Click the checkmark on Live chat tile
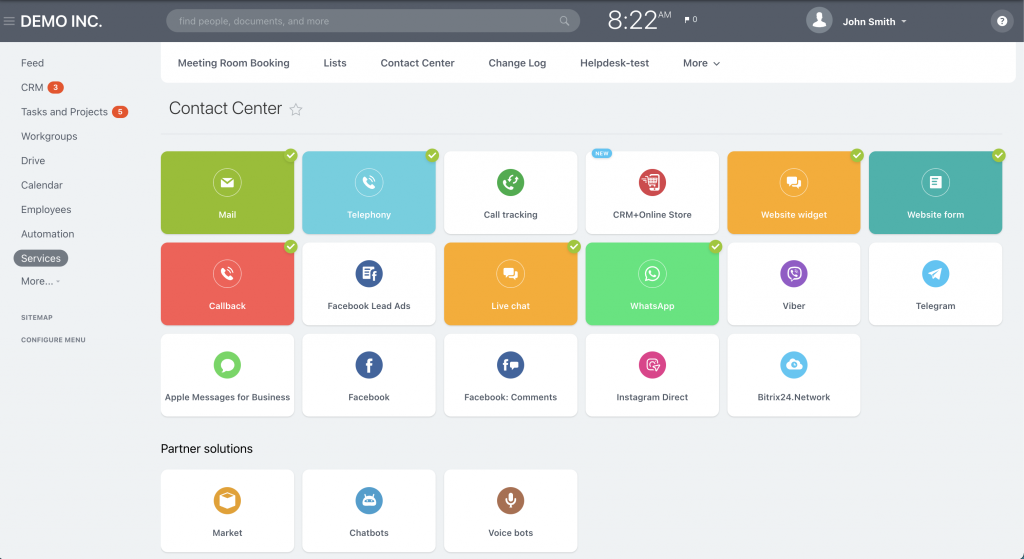The height and width of the screenshot is (559, 1024). 574,247
